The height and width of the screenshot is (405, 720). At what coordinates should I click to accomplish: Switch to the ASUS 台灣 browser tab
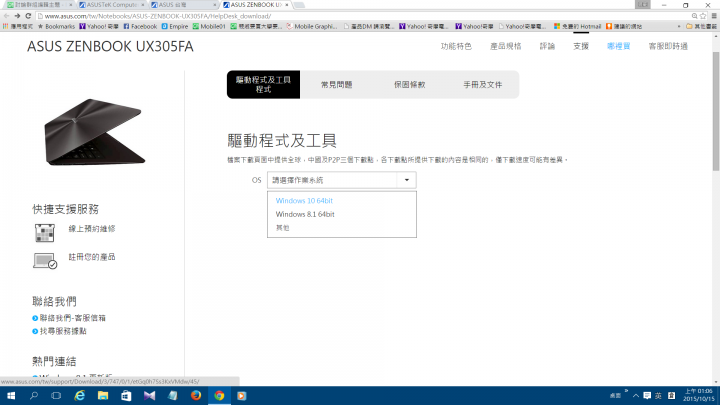(x=183, y=5)
